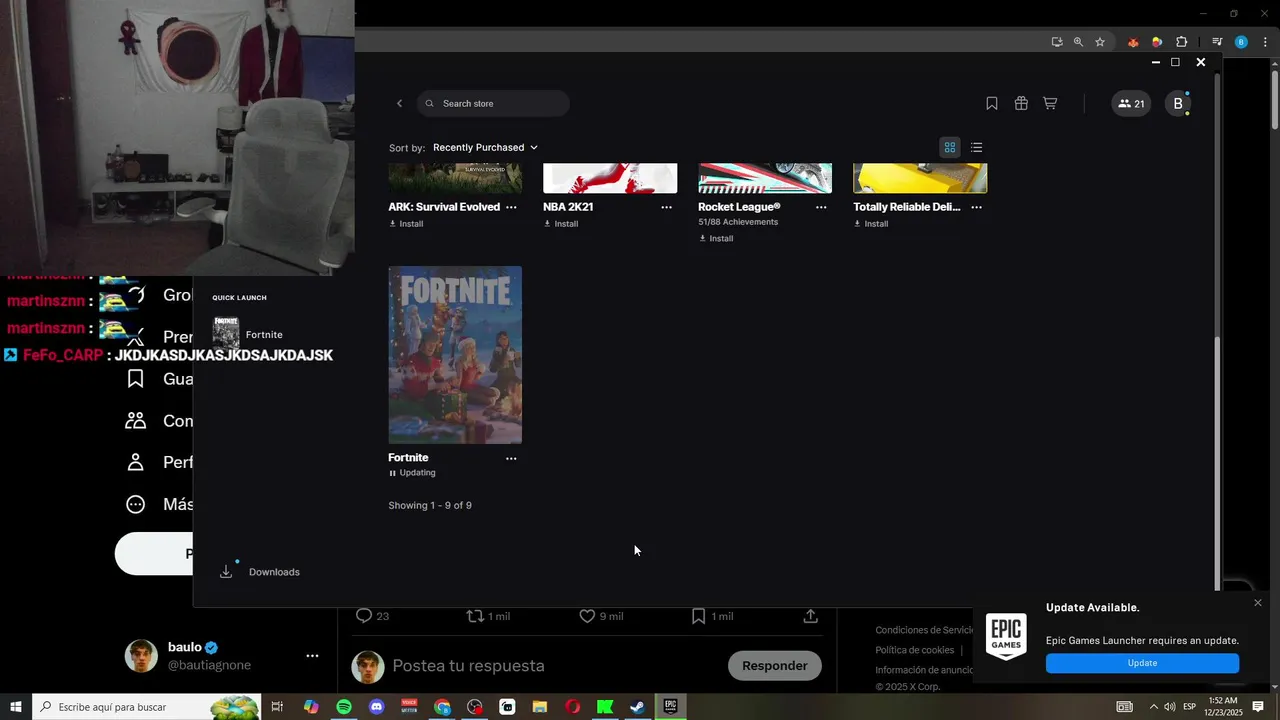The image size is (1280, 720).
Task: Open the B profile avatar menu
Action: pyautogui.click(x=1178, y=103)
